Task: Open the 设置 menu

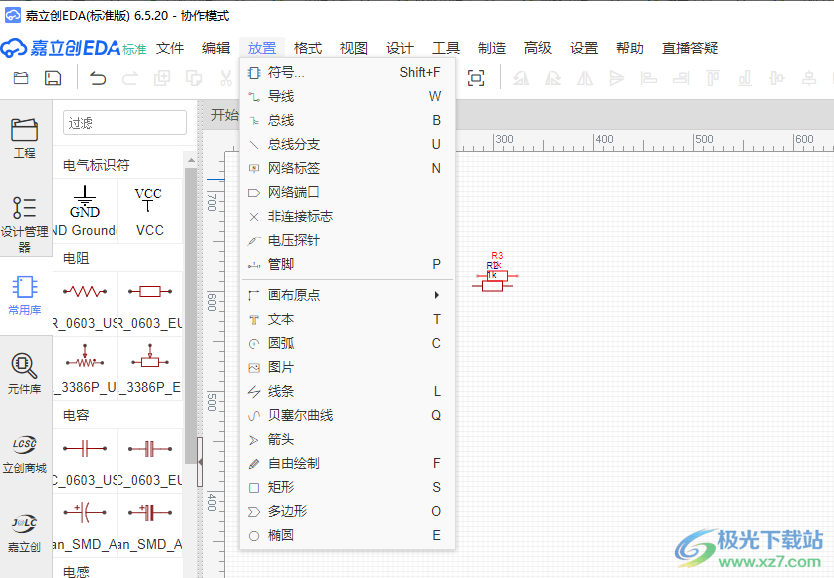Action: 584,48
